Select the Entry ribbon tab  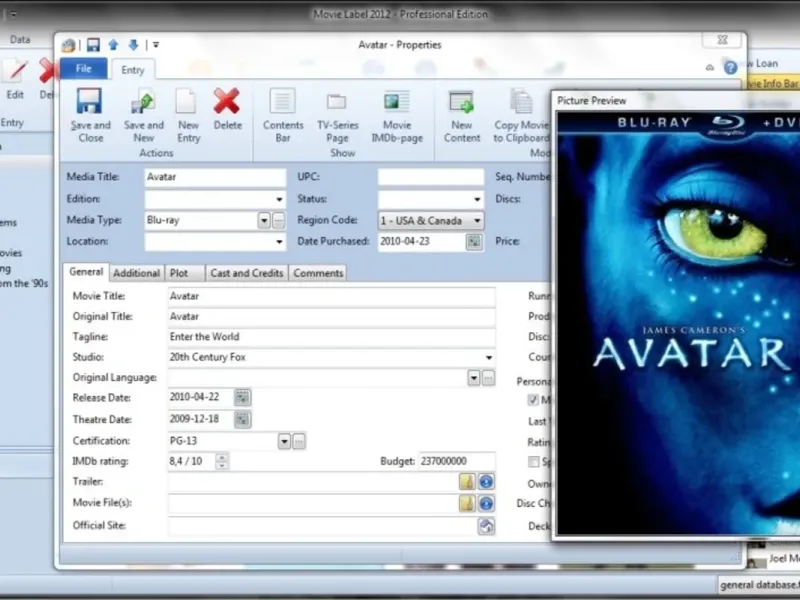[133, 70]
